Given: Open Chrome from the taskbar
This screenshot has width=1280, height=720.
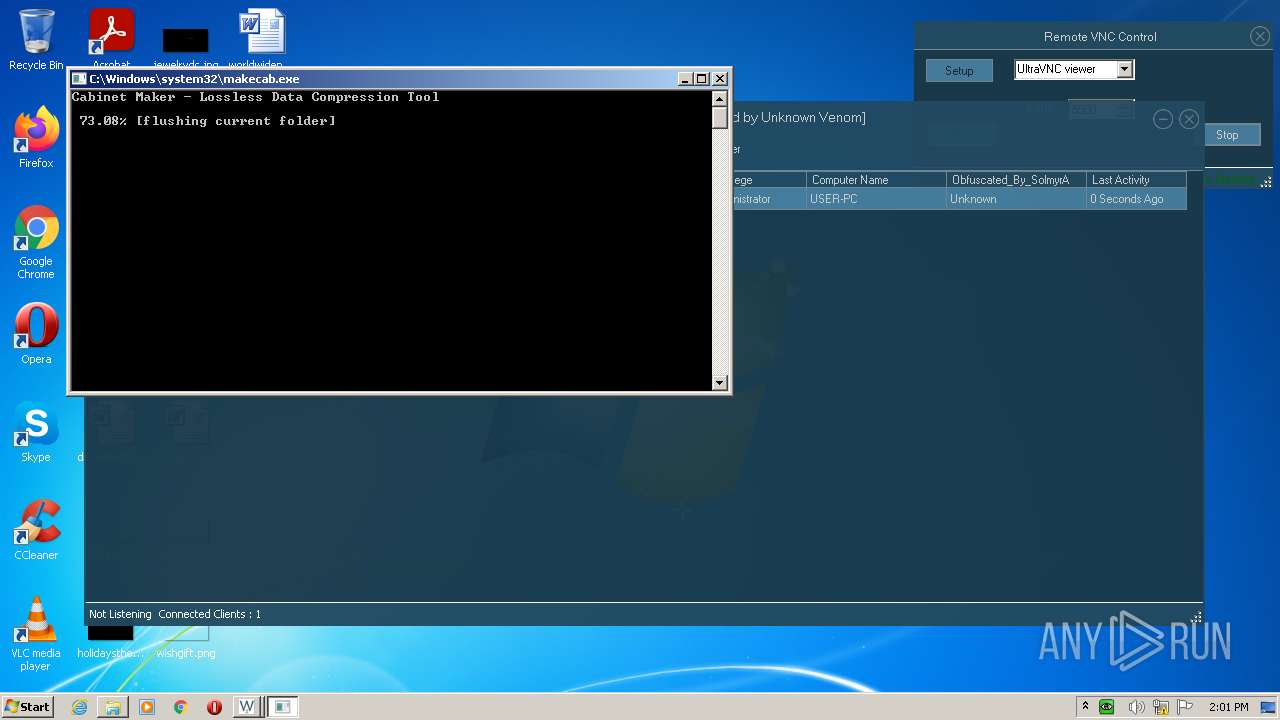Looking at the screenshot, I should pyautogui.click(x=181, y=707).
